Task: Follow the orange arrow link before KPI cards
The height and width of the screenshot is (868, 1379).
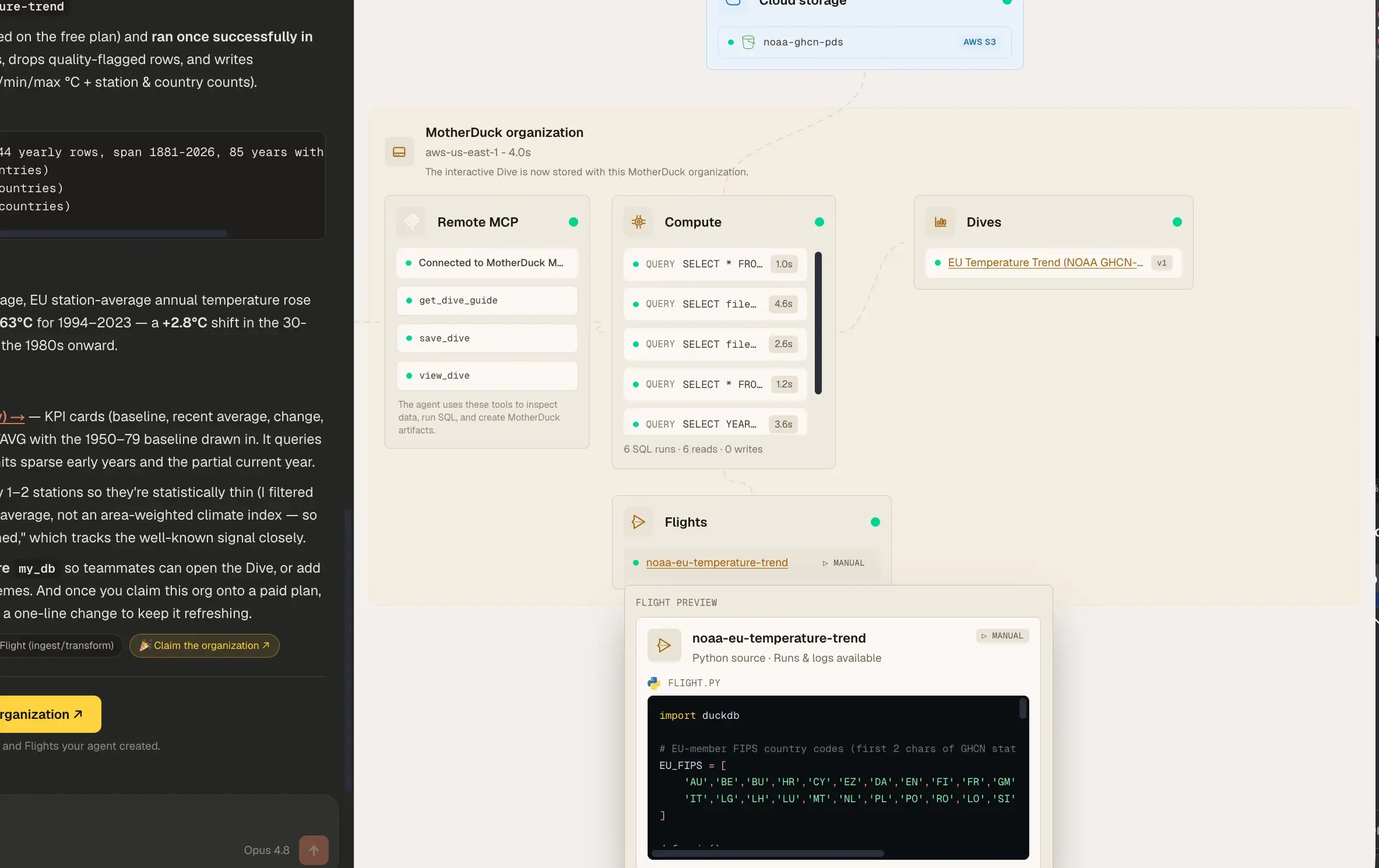Action: 12,417
